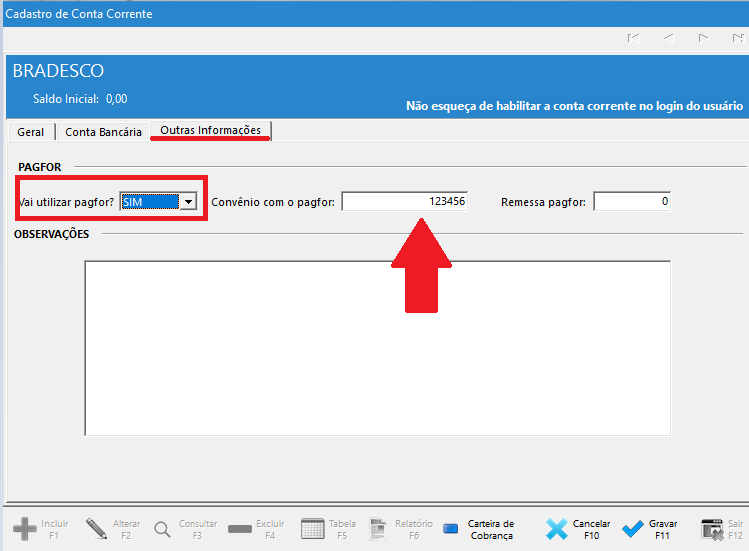Click the OBSERVAÇÕES section heading
This screenshot has height=551, width=749.
point(52,234)
